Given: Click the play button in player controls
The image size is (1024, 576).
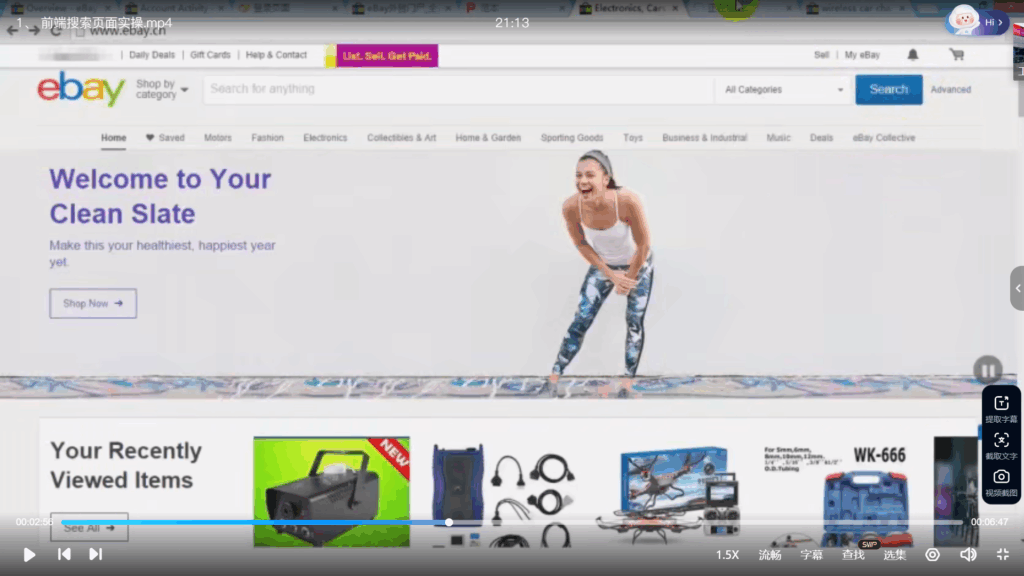Looking at the screenshot, I should pos(29,554).
